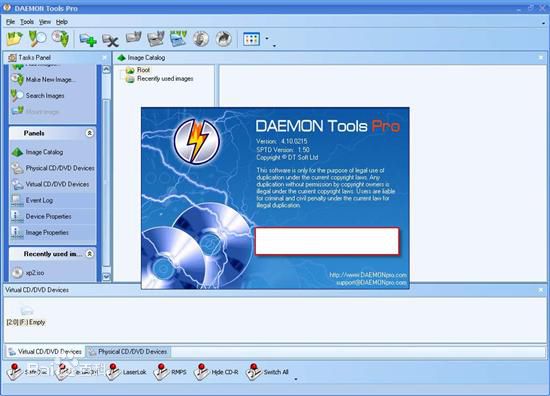Viewport: 550px width, 396px height.
Task: Open the Image Properties panel
Action: (x=47, y=233)
